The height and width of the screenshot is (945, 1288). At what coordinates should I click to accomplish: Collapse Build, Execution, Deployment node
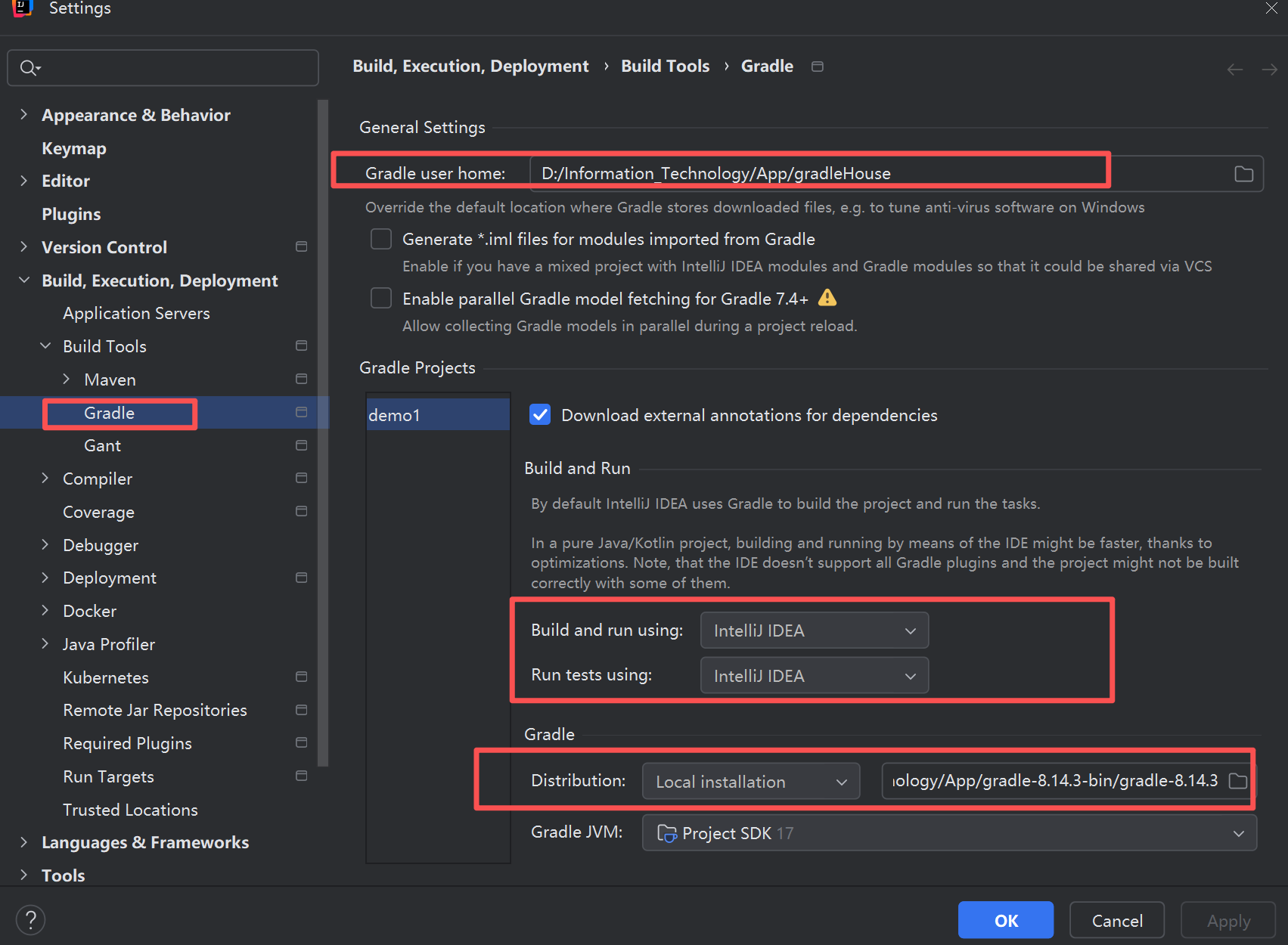(x=24, y=280)
